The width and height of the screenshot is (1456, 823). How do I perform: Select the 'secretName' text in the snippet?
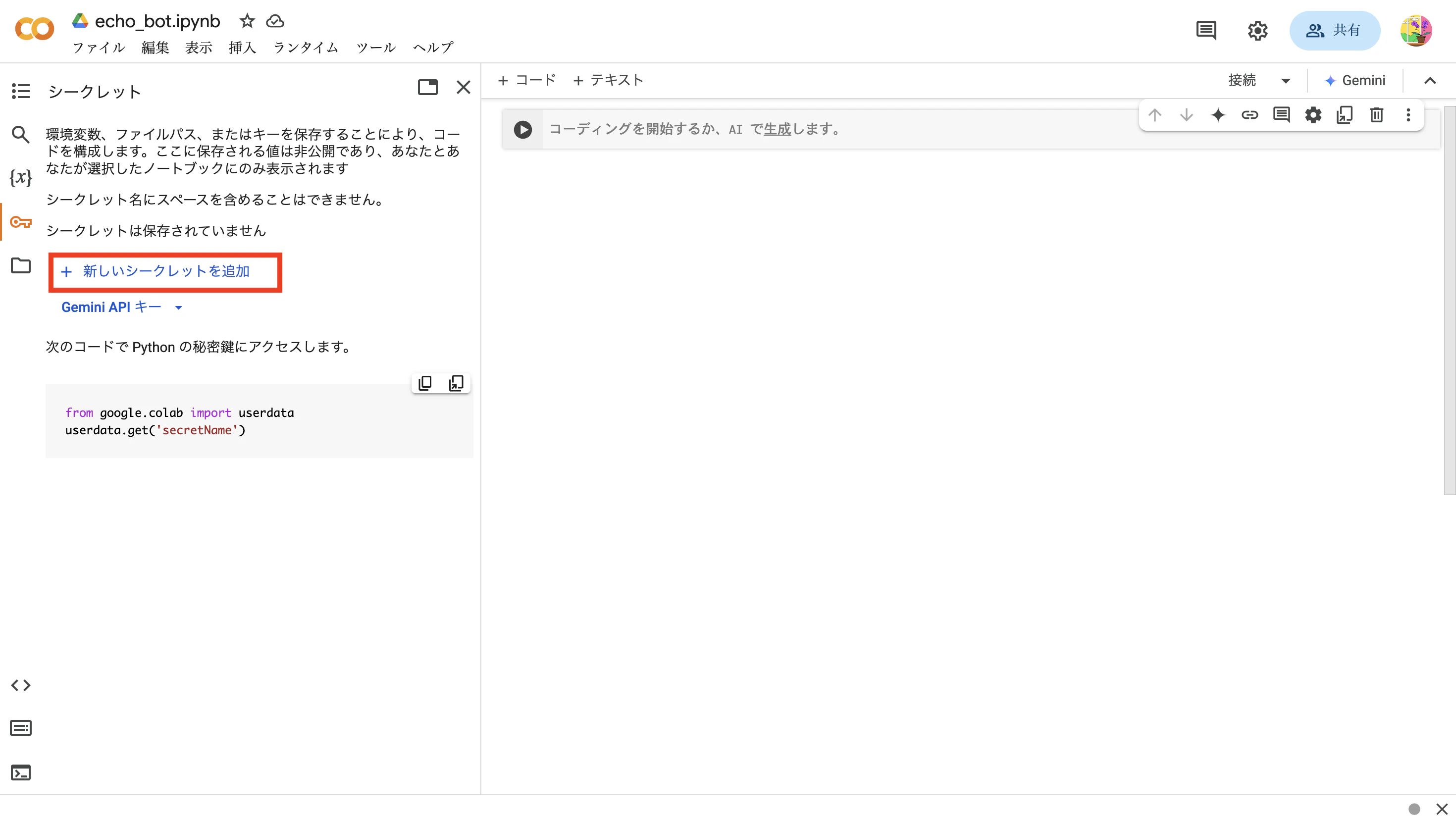click(197, 430)
